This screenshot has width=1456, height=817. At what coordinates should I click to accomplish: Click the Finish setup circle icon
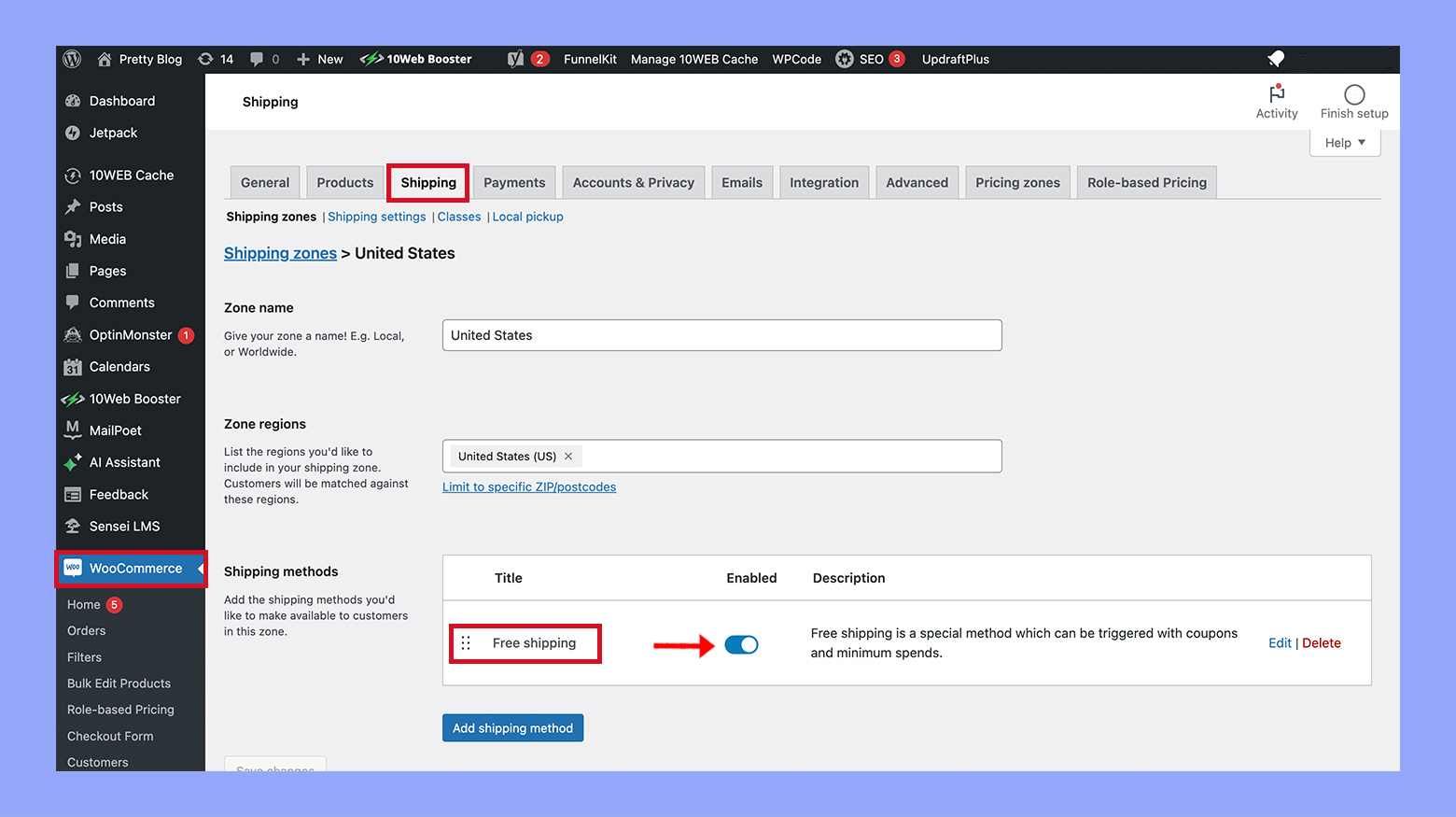(x=1354, y=95)
